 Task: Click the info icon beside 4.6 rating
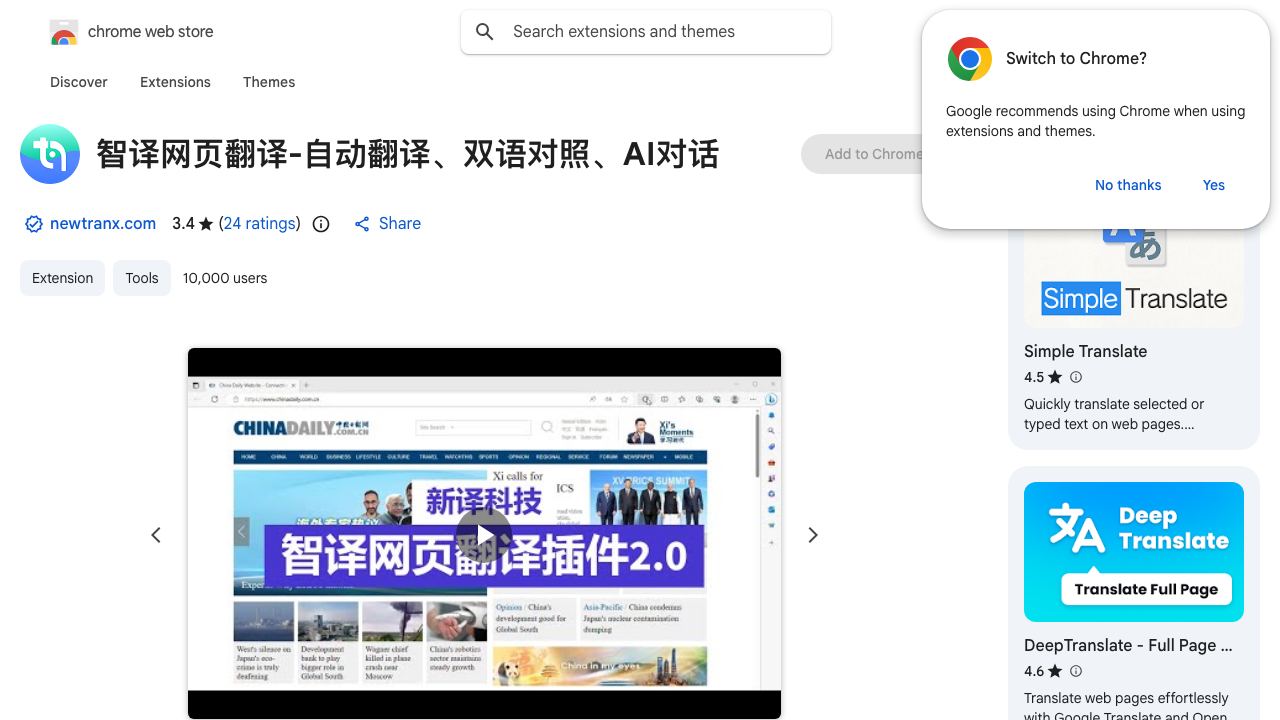1076,671
